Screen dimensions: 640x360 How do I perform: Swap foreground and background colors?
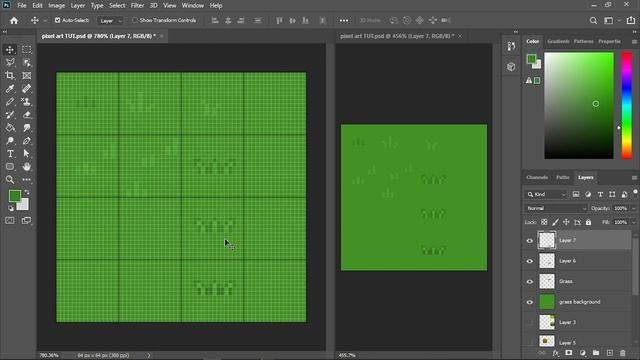pos(27,192)
